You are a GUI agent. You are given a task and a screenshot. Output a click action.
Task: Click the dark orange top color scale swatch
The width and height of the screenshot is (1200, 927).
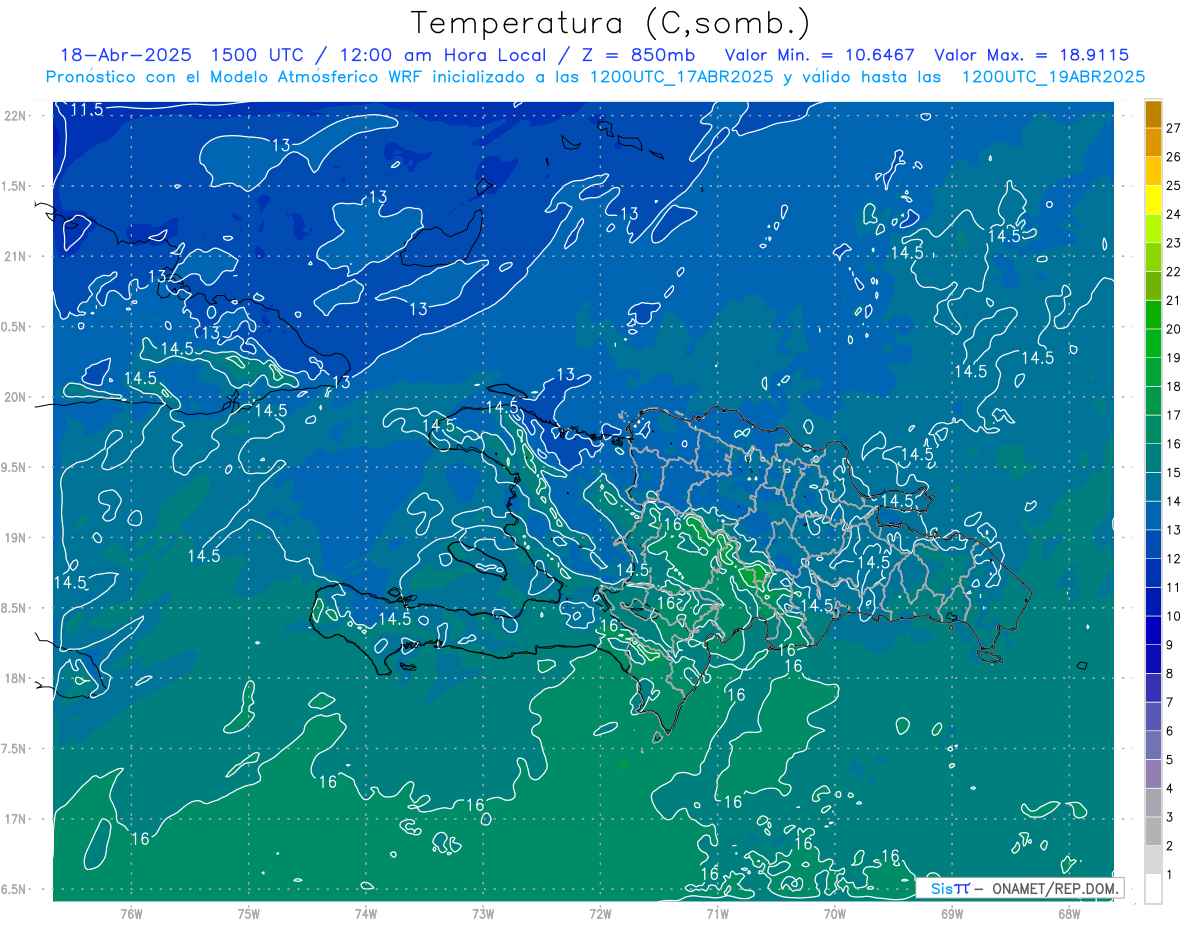click(1153, 114)
